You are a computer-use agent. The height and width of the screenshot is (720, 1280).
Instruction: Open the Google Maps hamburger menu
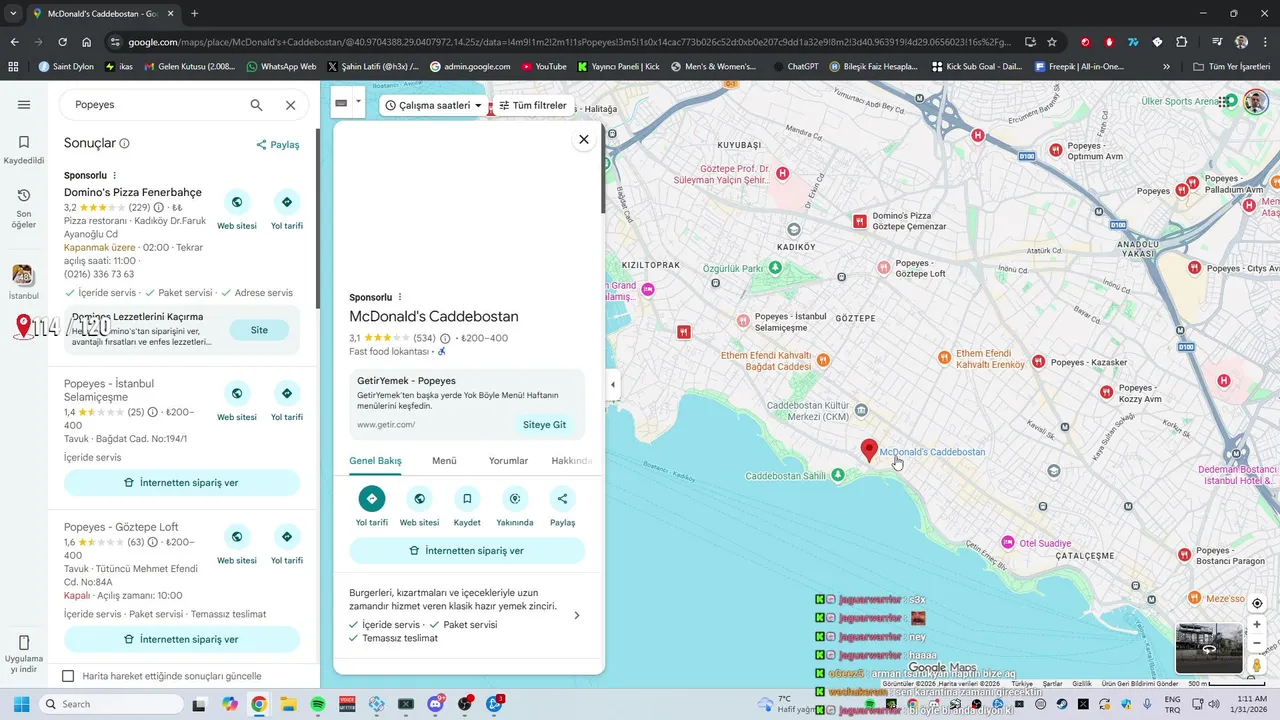[24, 105]
